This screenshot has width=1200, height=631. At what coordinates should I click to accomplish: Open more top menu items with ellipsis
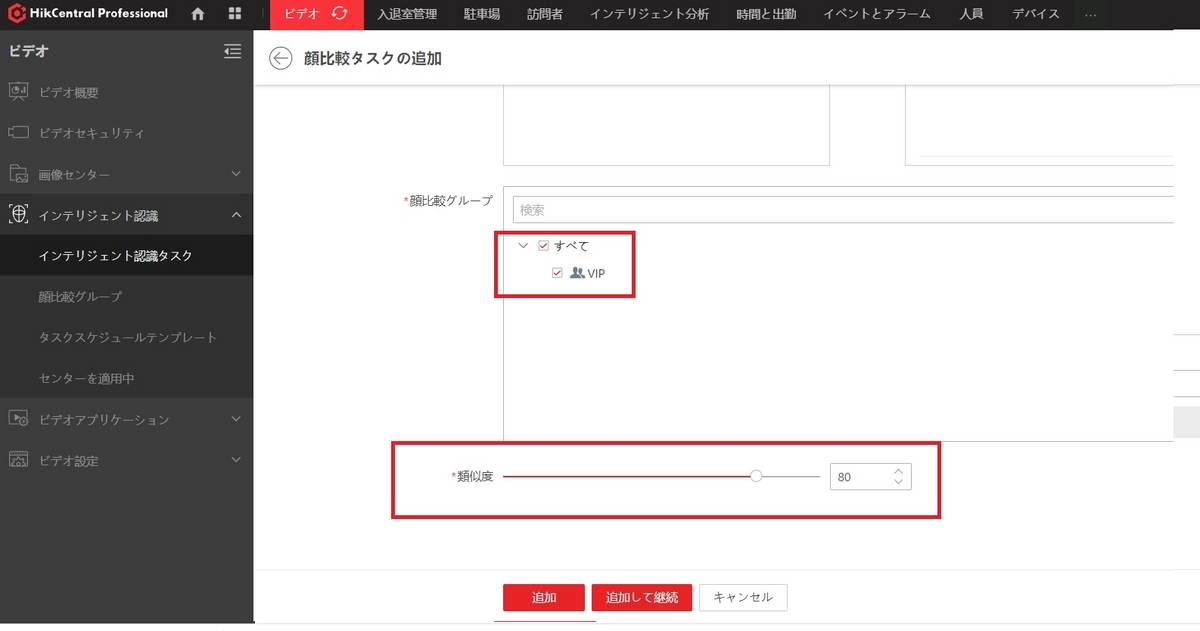[x=1090, y=15]
